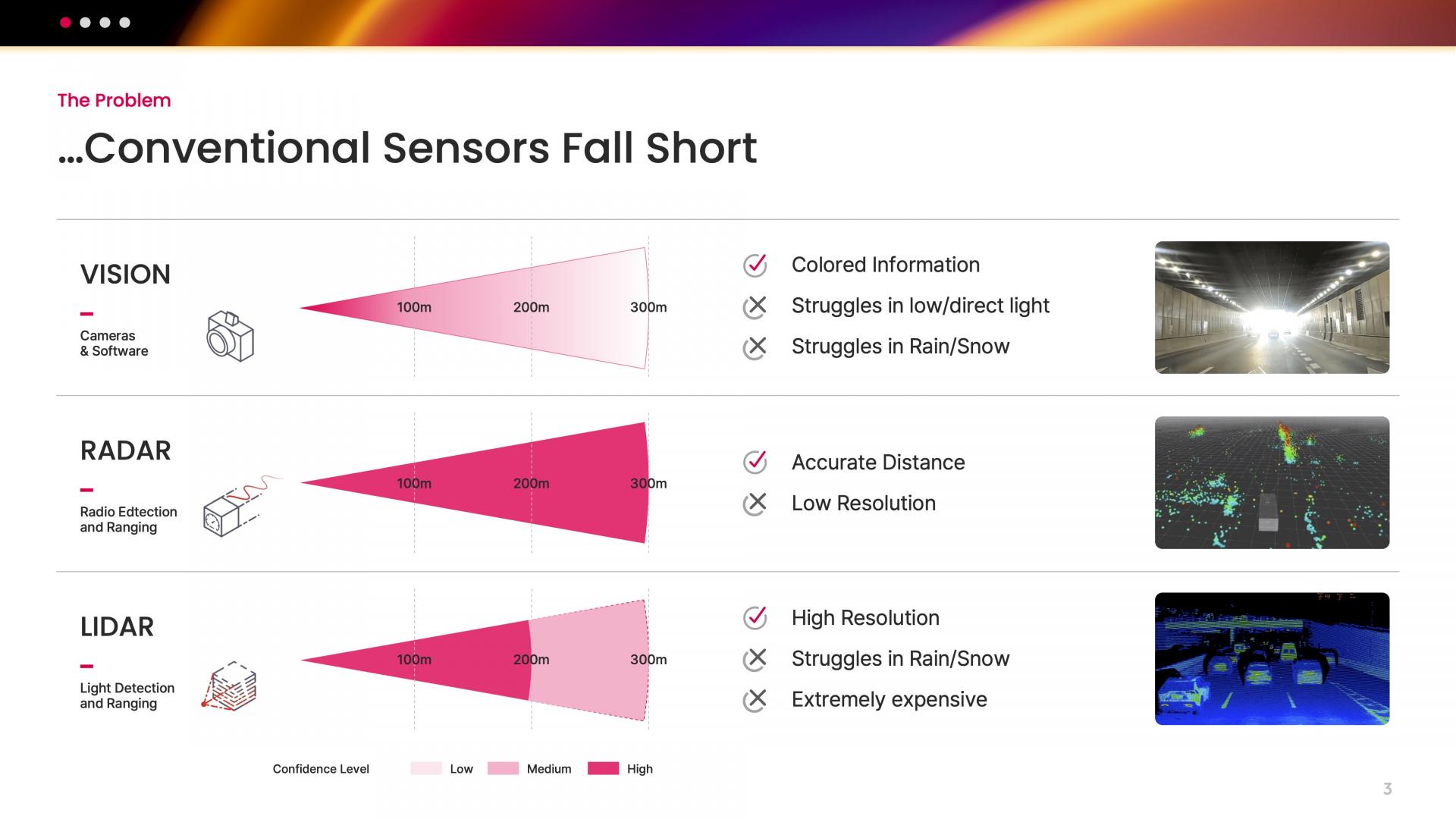Open the tunnel camera view thumbnail
The width and height of the screenshot is (1456, 819).
click(1272, 307)
